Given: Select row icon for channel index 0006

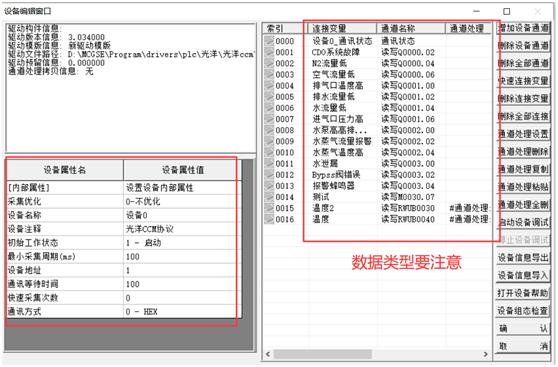Looking at the screenshot, I should coord(269,108).
